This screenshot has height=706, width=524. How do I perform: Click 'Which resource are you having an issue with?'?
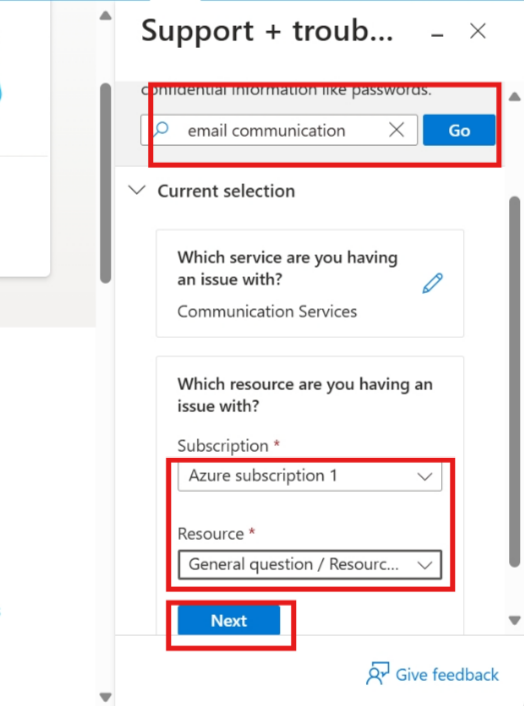point(305,395)
